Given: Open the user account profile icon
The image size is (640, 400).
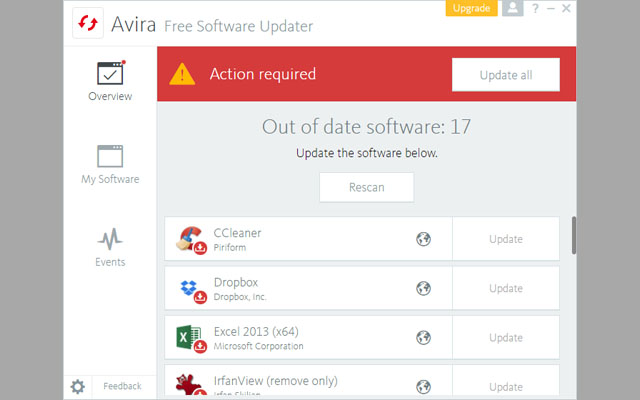Looking at the screenshot, I should point(513,8).
